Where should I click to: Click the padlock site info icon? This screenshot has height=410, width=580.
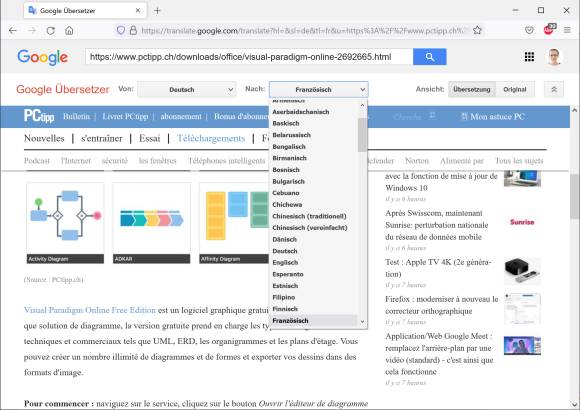133,30
